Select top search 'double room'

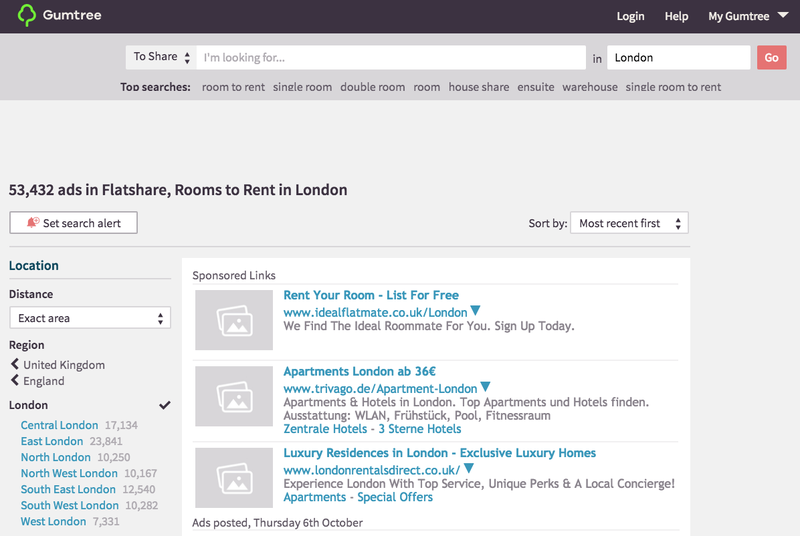(x=372, y=87)
